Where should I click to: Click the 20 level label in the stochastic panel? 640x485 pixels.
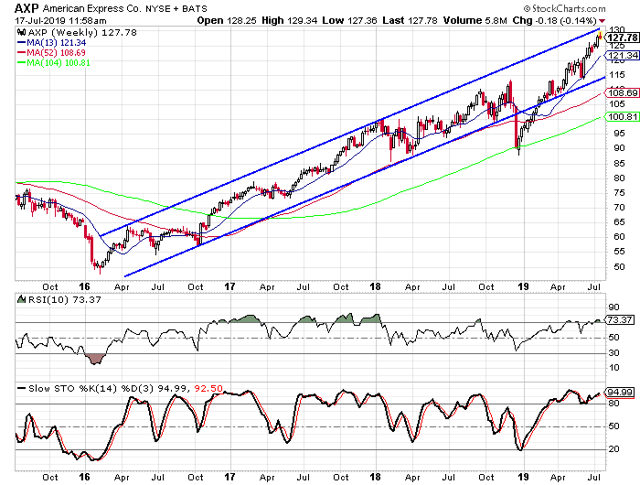click(x=614, y=449)
